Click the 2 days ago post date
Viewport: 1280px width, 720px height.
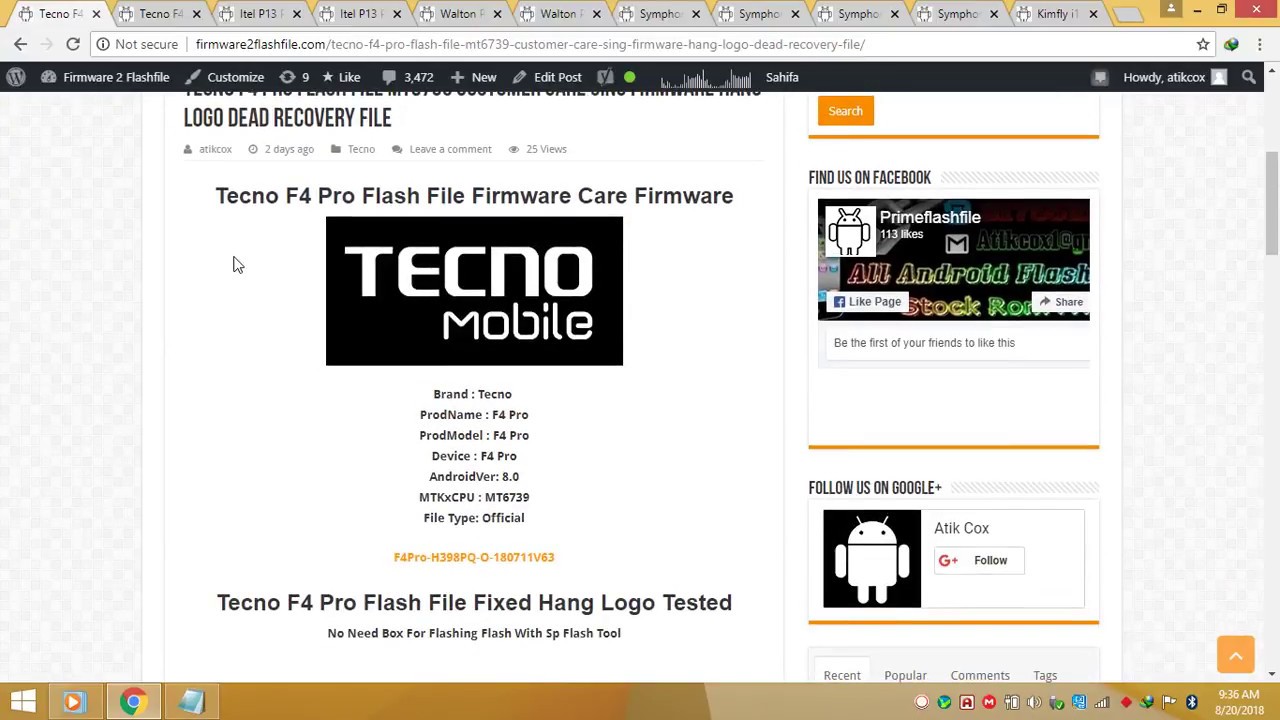(289, 149)
